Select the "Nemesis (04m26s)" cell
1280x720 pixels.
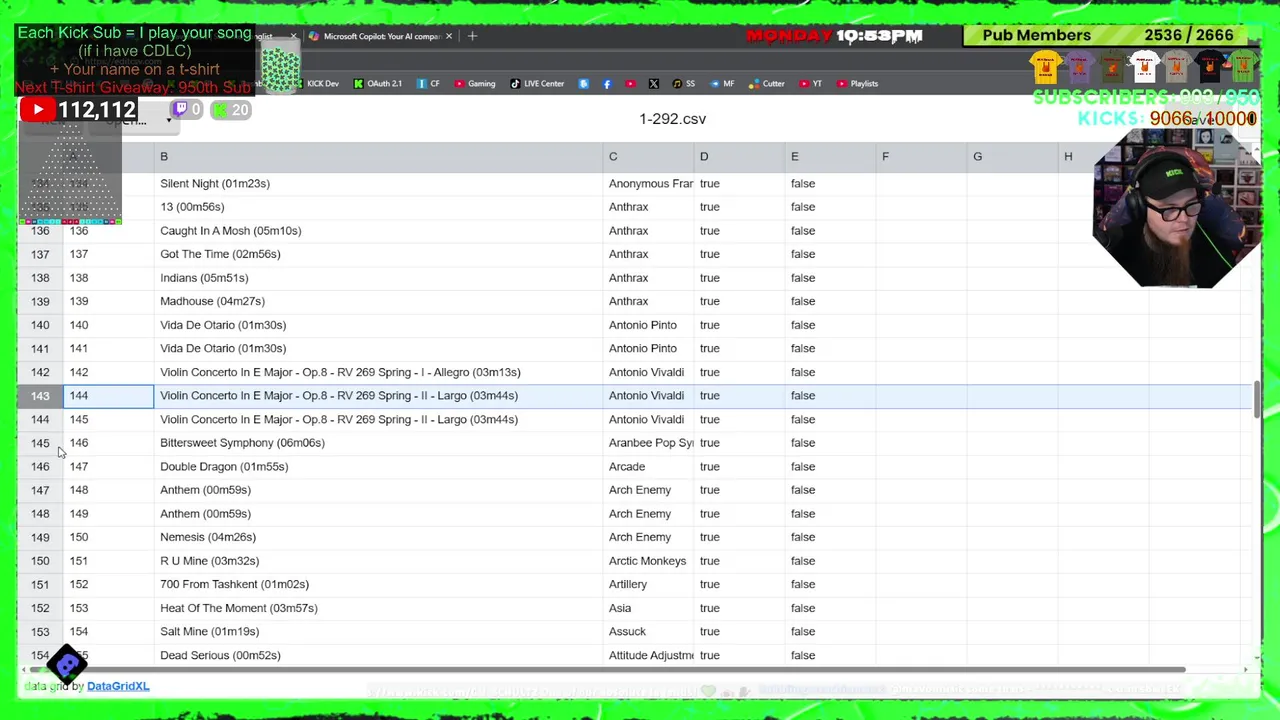pyautogui.click(x=378, y=537)
